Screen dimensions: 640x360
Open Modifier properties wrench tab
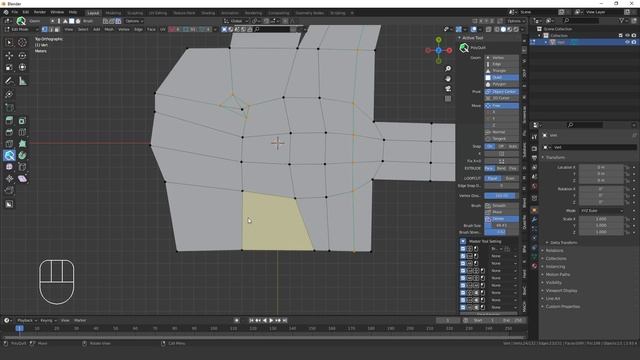[x=534, y=220]
